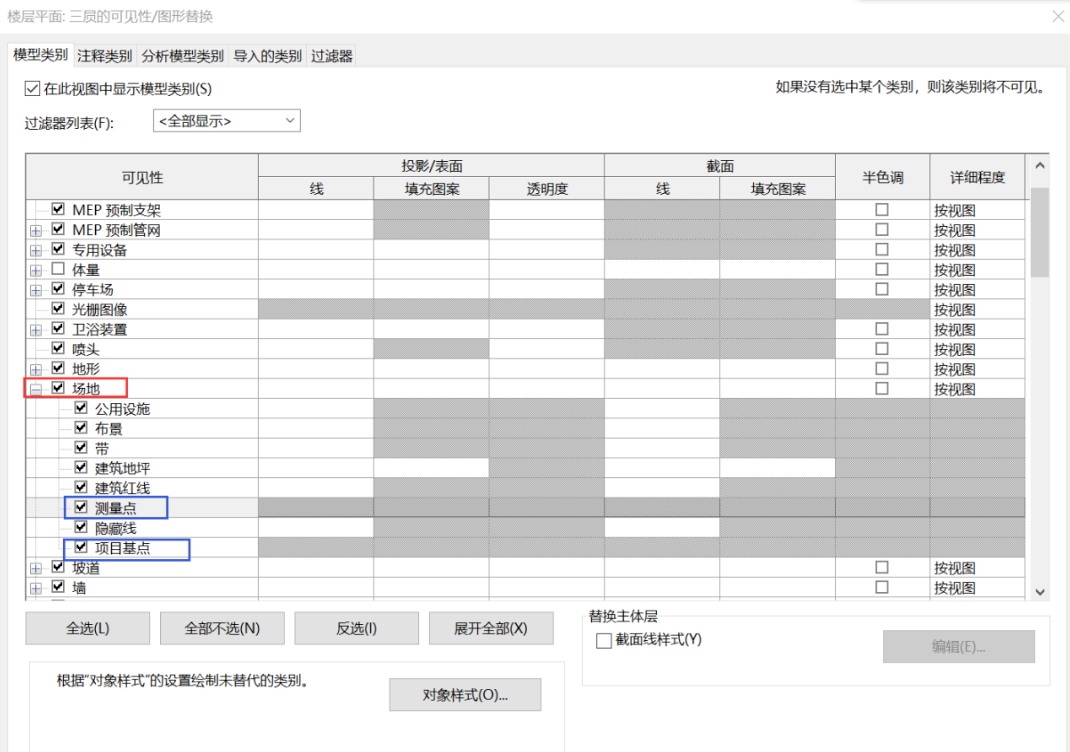Image resolution: width=1070 pixels, height=752 pixels.
Task: Enable 半色调 for 专用设备 row
Action: pyautogui.click(x=882, y=249)
